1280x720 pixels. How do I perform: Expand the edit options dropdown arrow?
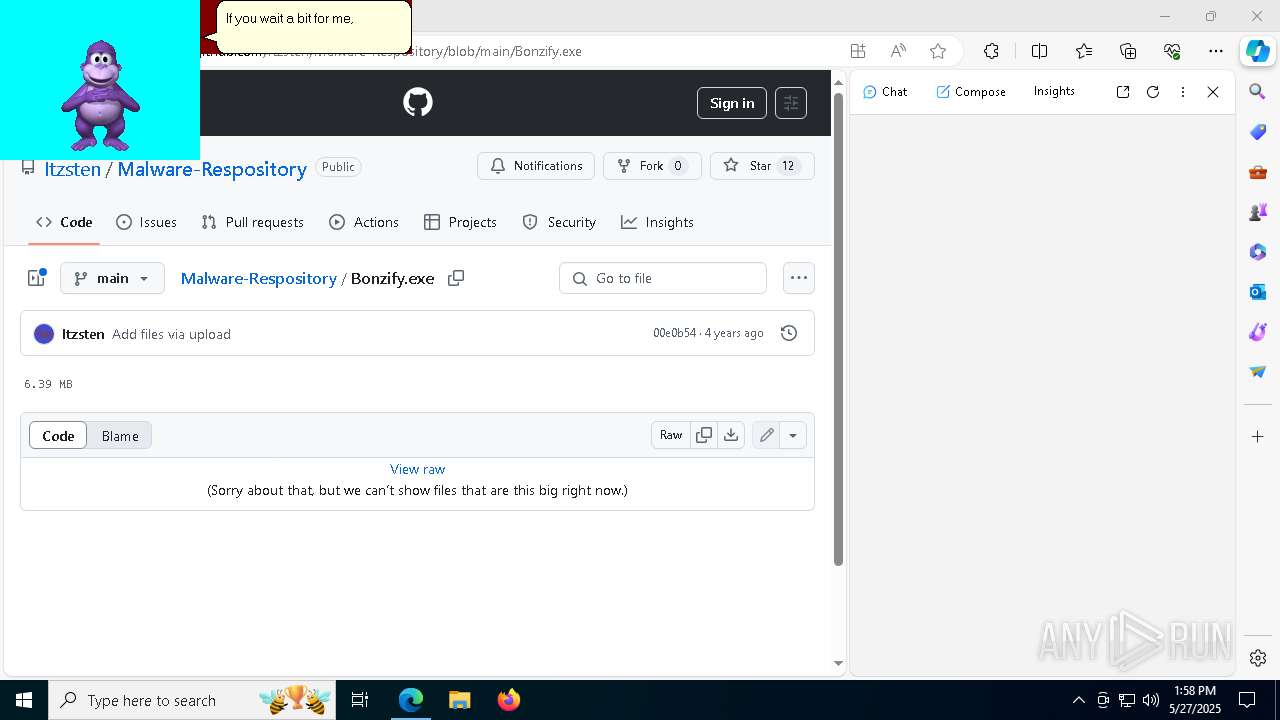click(793, 435)
